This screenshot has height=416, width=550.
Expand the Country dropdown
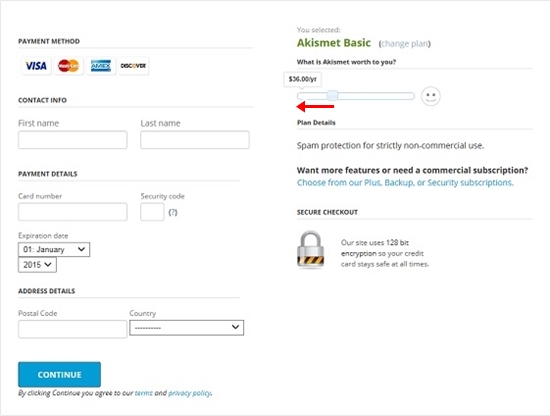[187, 328]
